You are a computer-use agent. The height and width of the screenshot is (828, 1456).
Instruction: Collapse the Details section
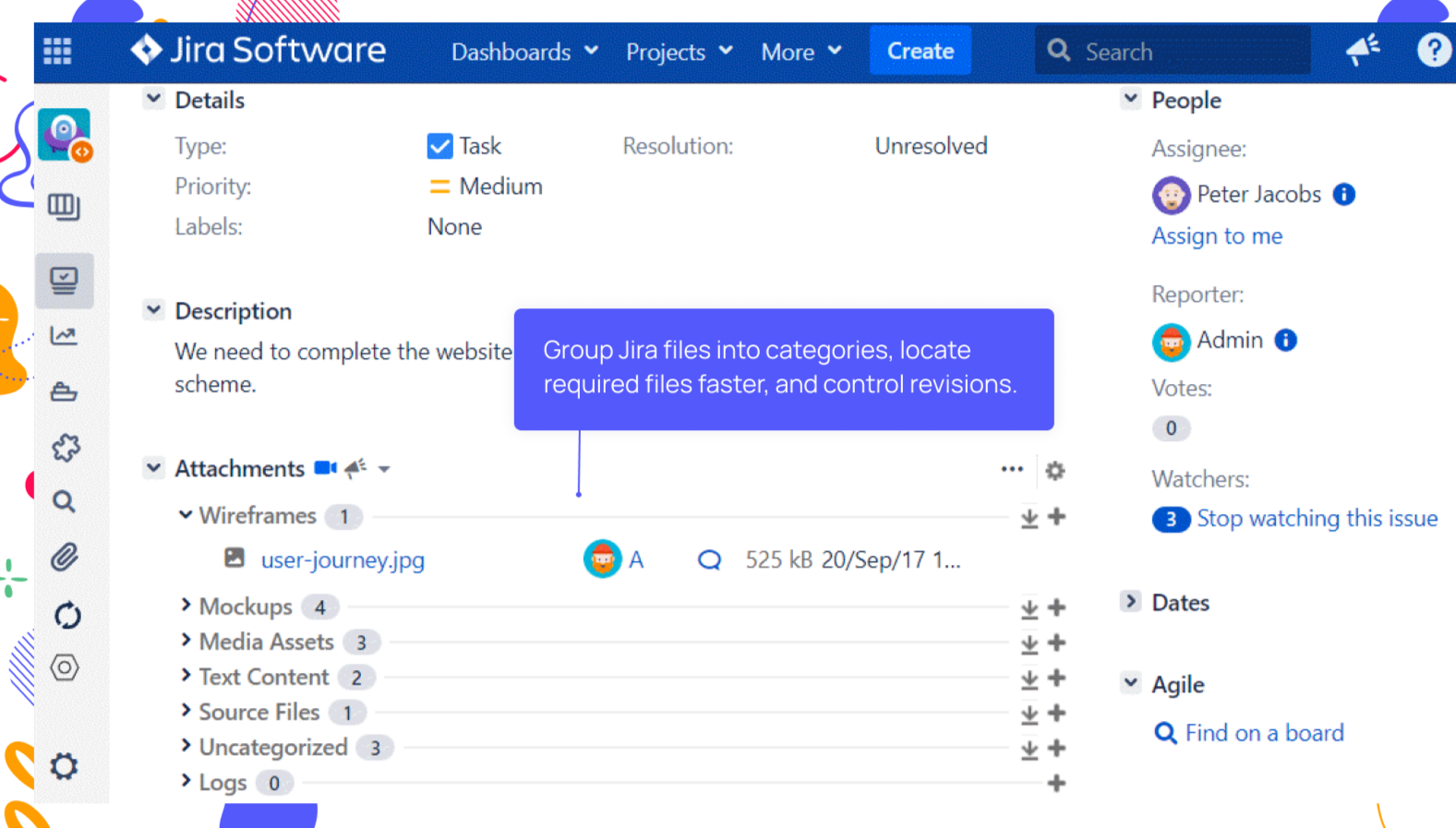pyautogui.click(x=154, y=99)
